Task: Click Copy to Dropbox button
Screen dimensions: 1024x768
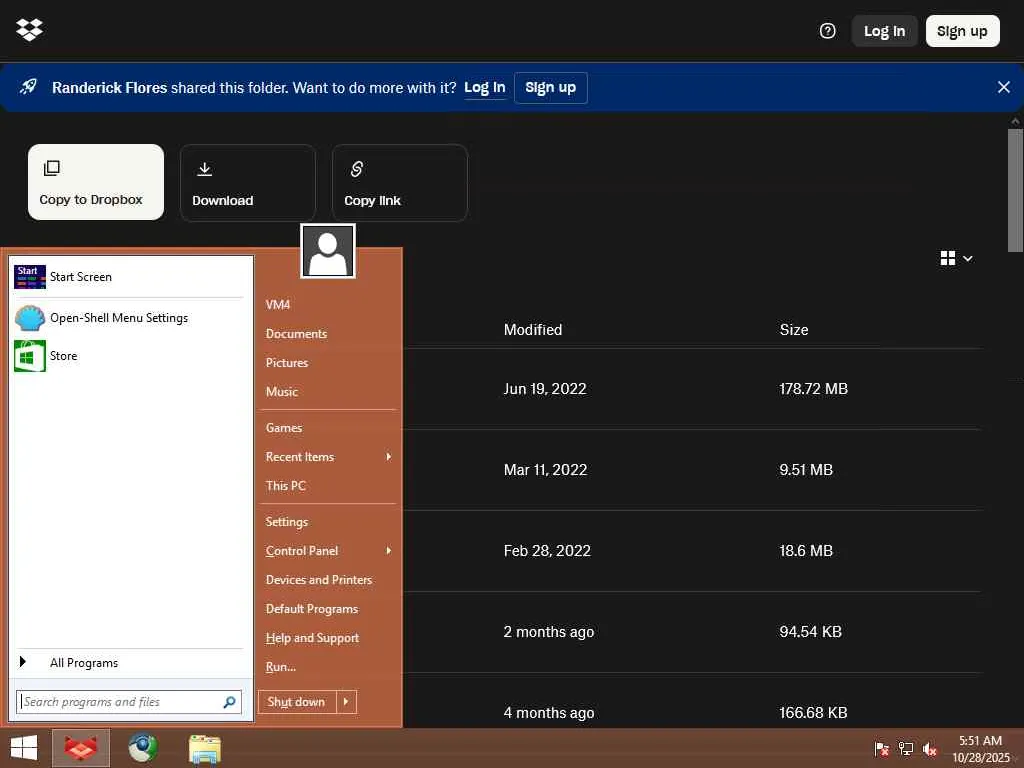Action: click(96, 182)
